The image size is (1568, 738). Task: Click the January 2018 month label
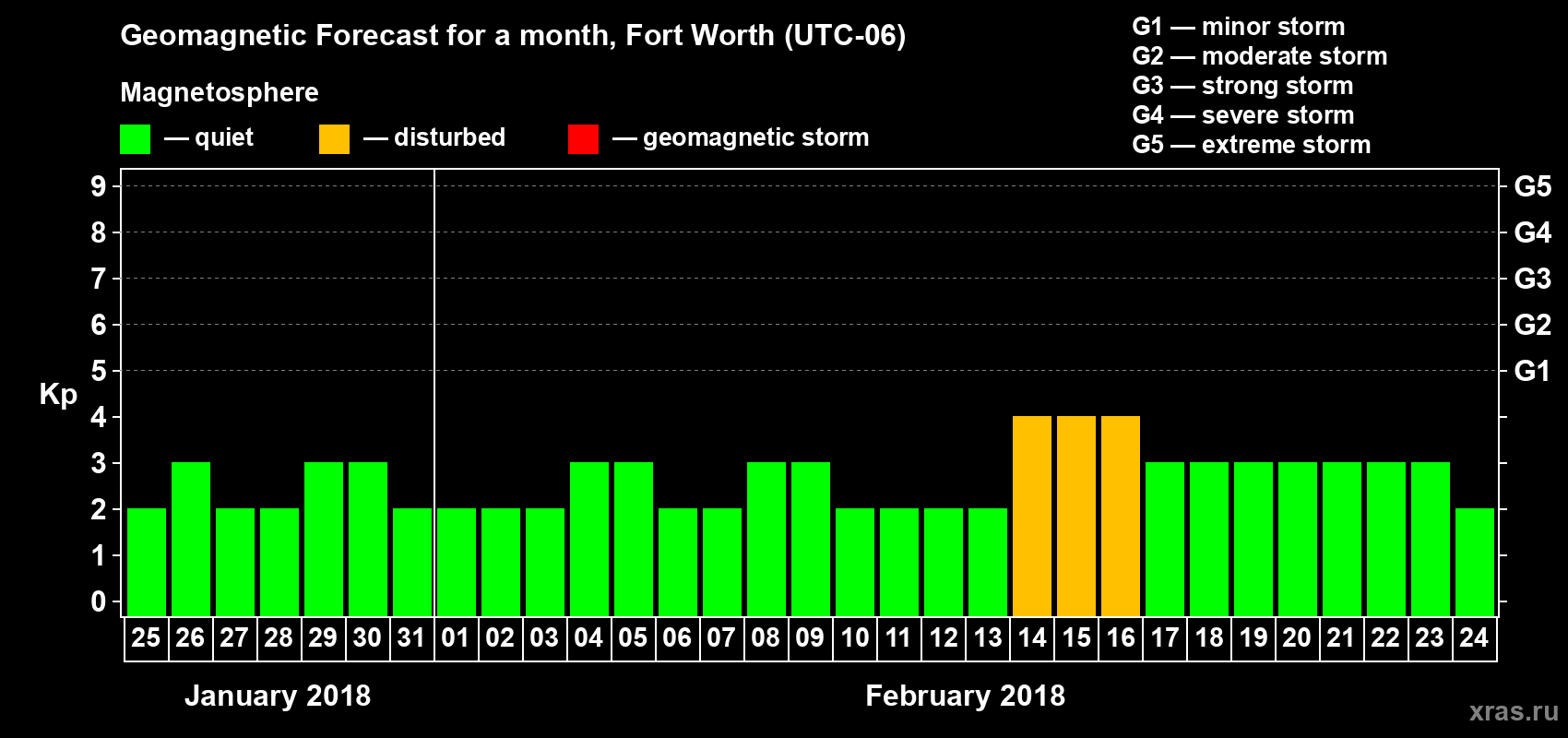click(x=278, y=696)
